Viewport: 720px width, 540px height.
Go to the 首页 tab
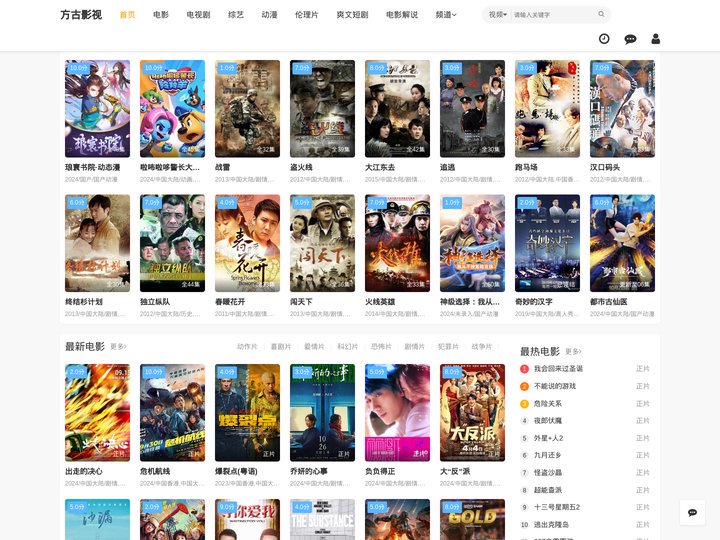click(x=127, y=15)
